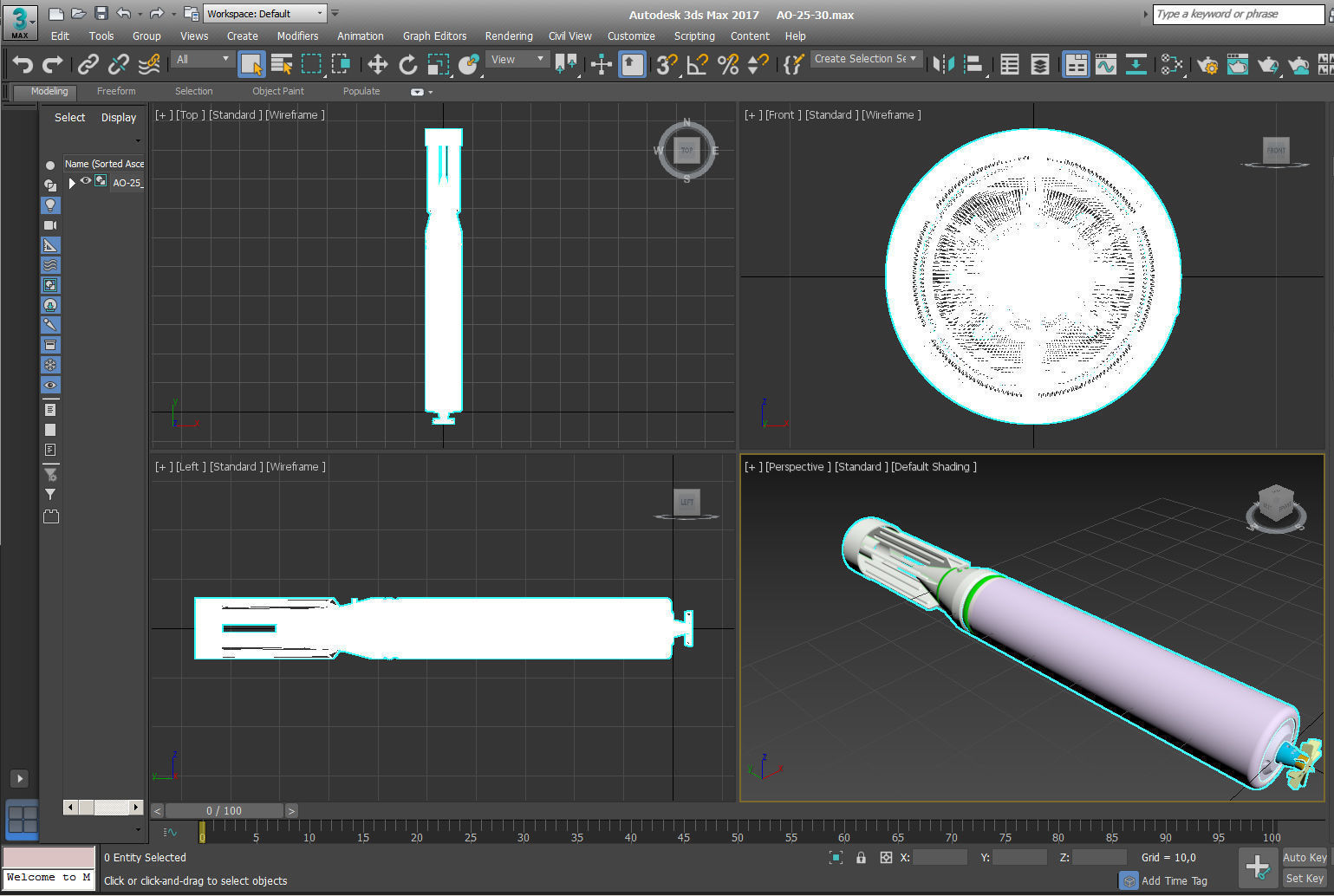Screen dimensions: 1334x896
Task: Open the Graph Editors menu
Action: point(434,36)
